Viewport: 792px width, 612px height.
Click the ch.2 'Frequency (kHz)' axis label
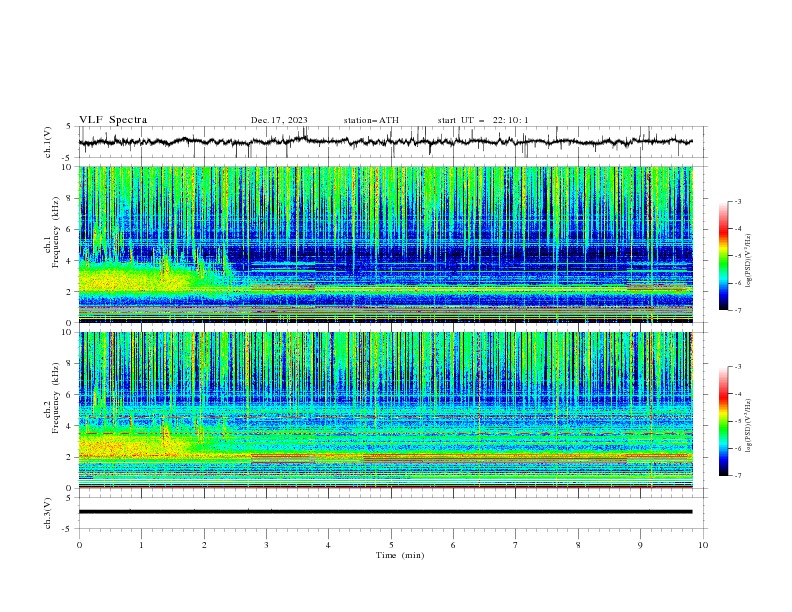coord(55,398)
